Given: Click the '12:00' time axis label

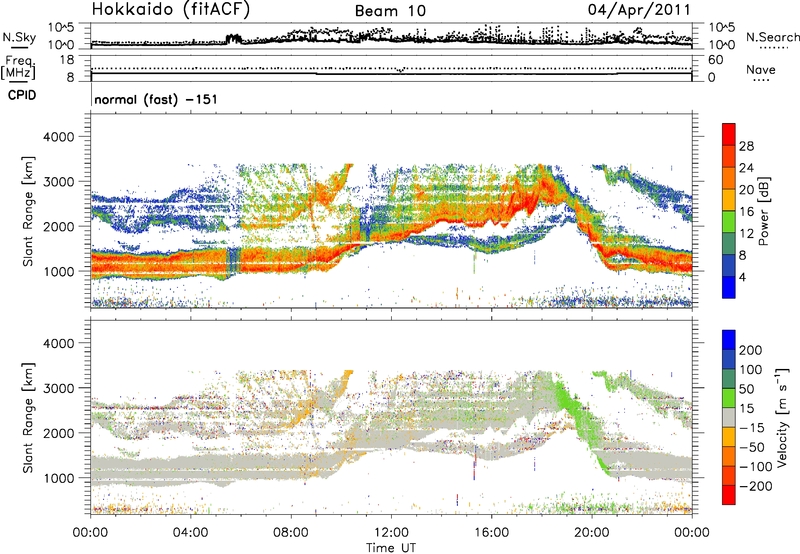Looking at the screenshot, I should click(x=391, y=533).
